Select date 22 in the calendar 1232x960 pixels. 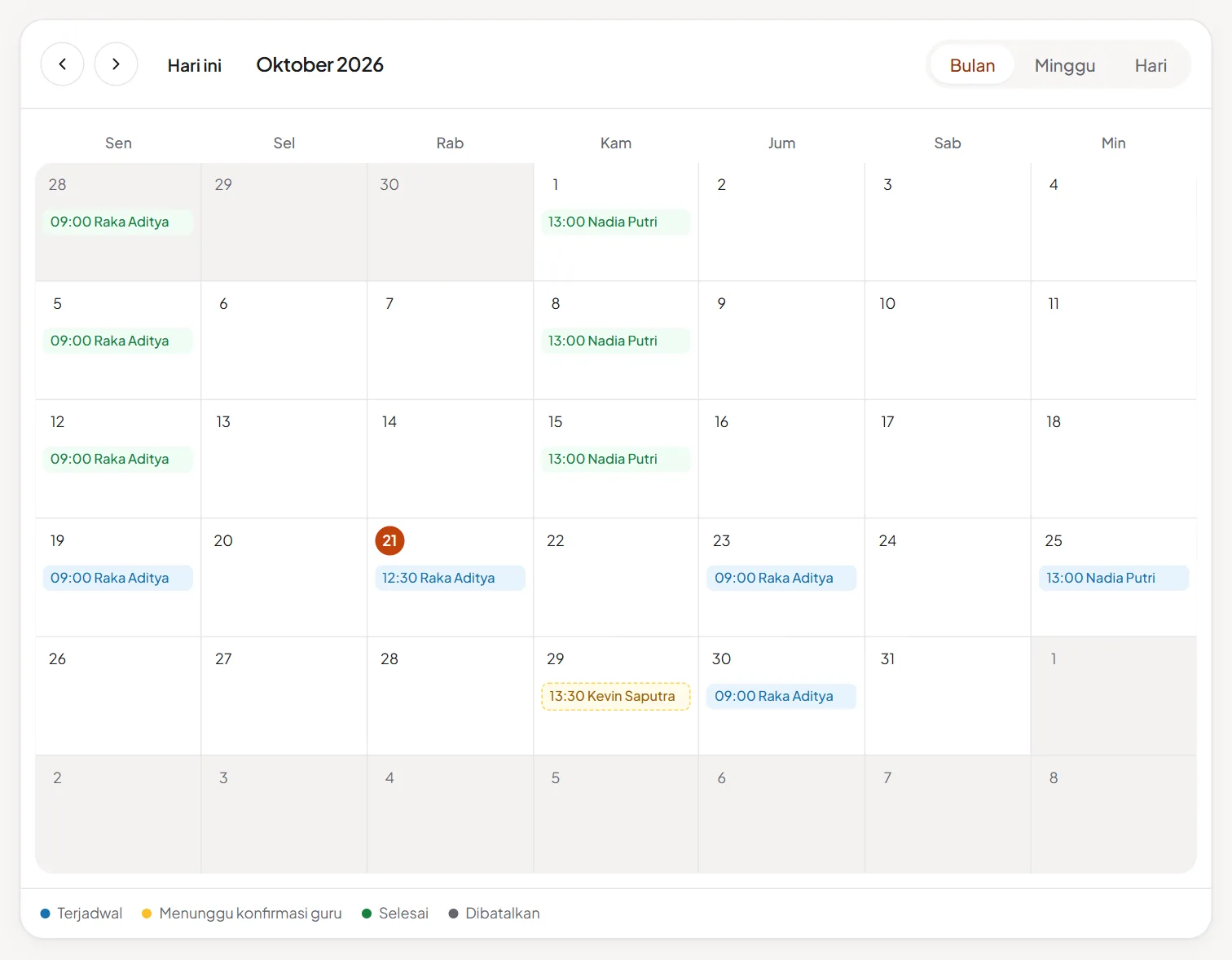[x=556, y=540]
